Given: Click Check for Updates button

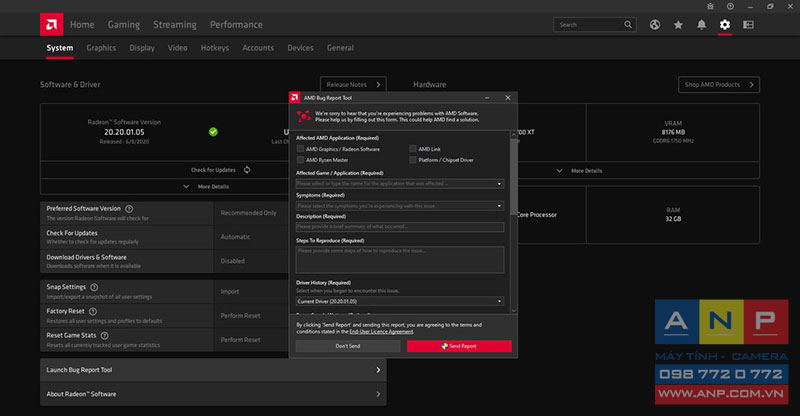Looking at the screenshot, I should pos(220,170).
